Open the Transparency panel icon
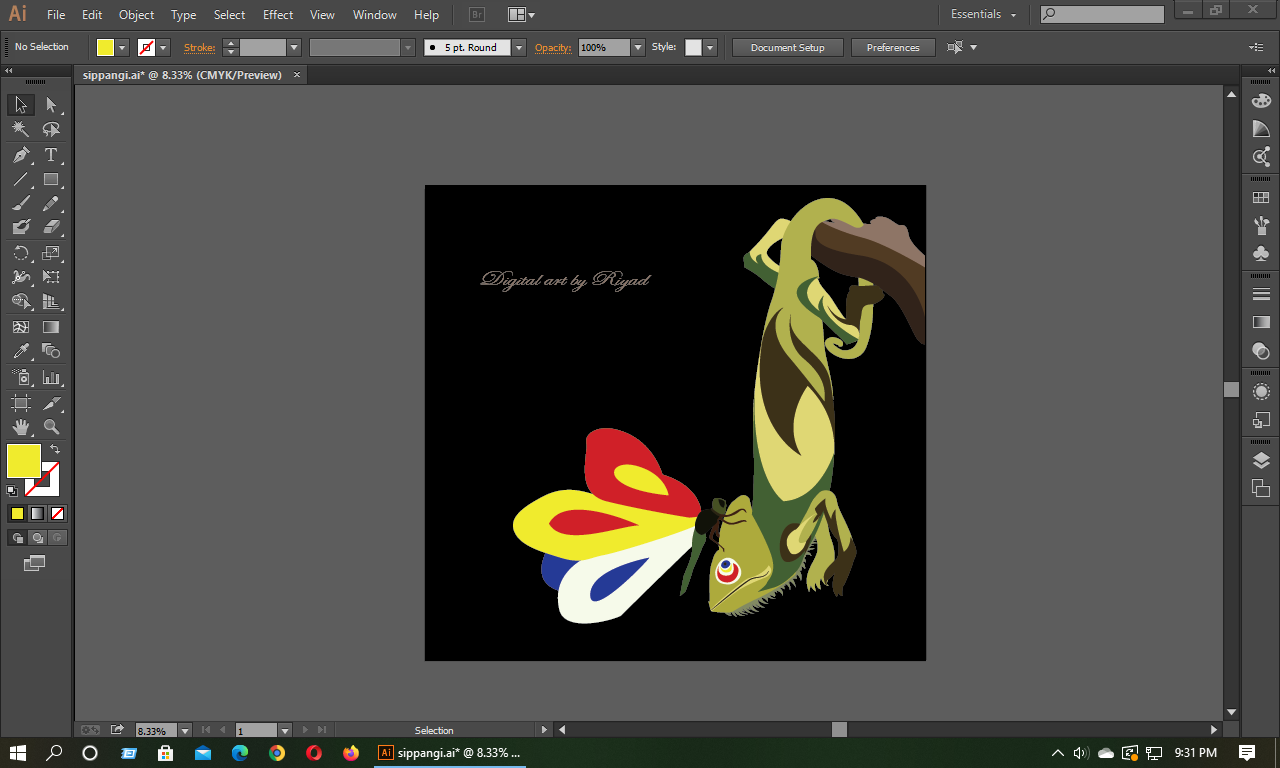 click(1261, 351)
